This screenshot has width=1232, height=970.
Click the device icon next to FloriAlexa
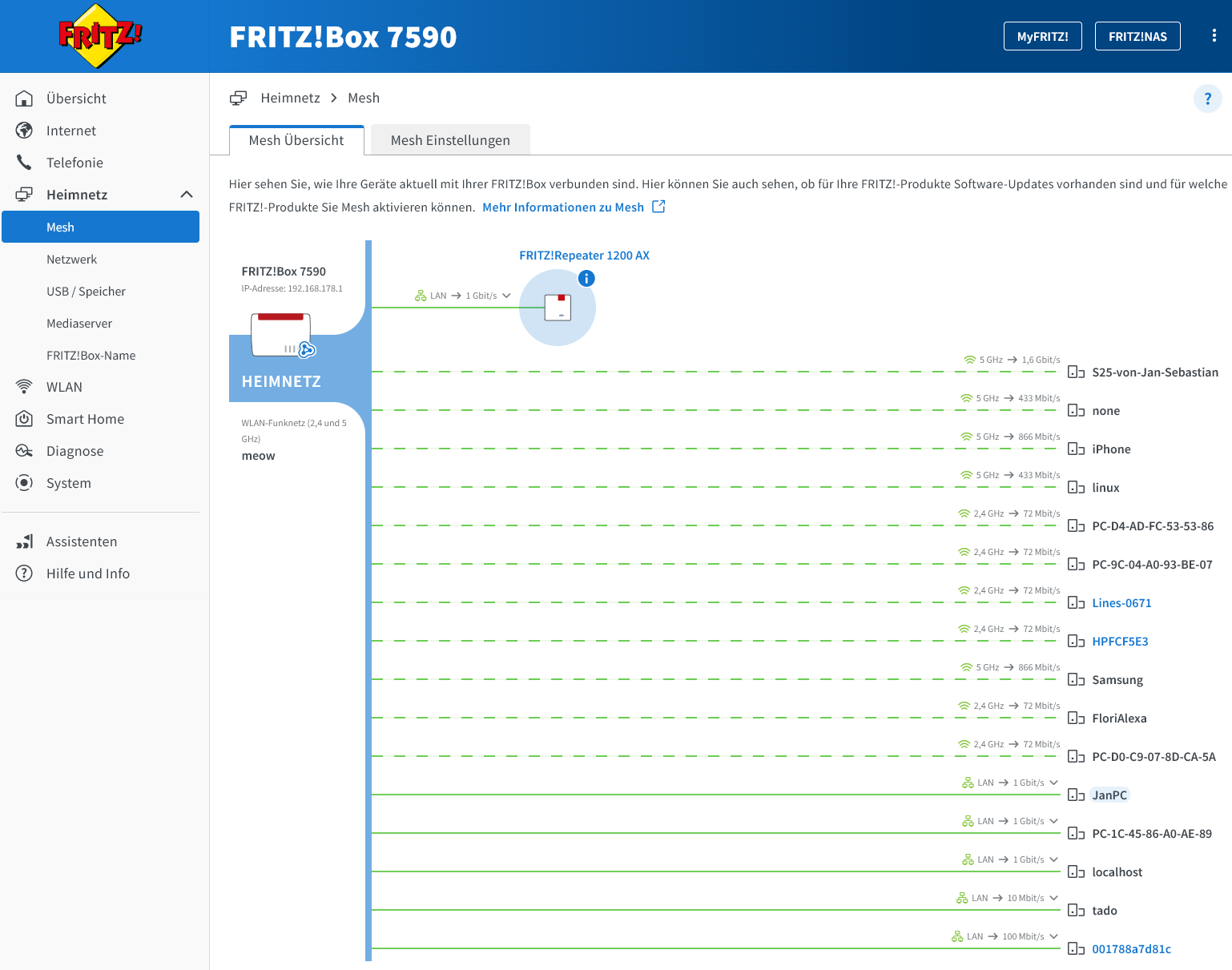(x=1076, y=718)
